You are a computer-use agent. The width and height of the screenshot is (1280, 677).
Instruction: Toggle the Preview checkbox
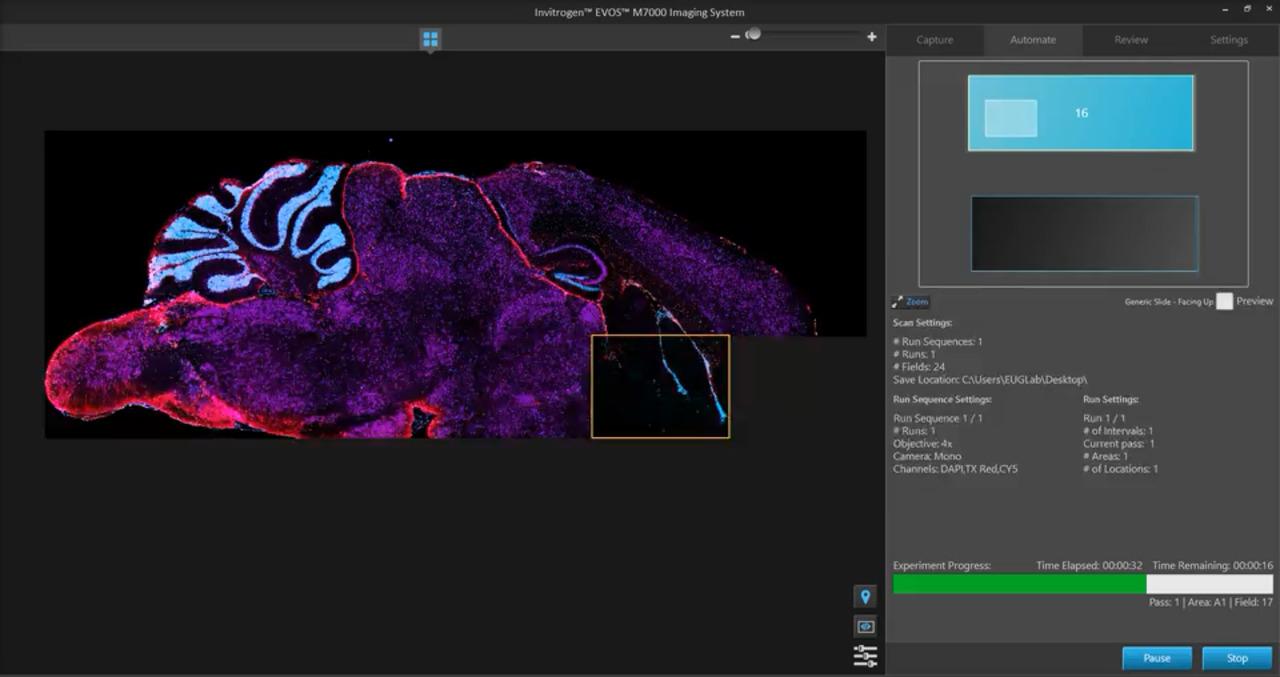[1224, 301]
